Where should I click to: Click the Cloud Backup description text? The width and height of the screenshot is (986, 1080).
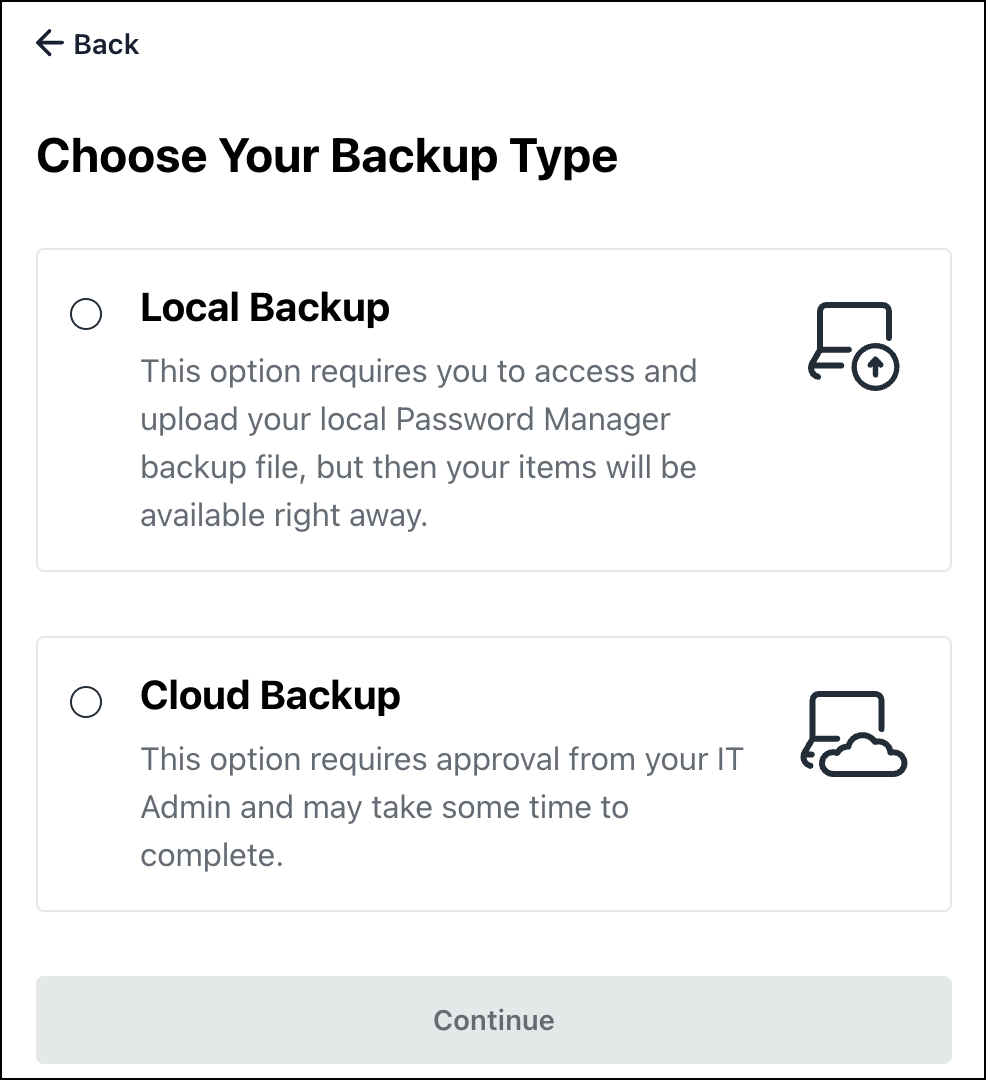pyautogui.click(x=440, y=807)
